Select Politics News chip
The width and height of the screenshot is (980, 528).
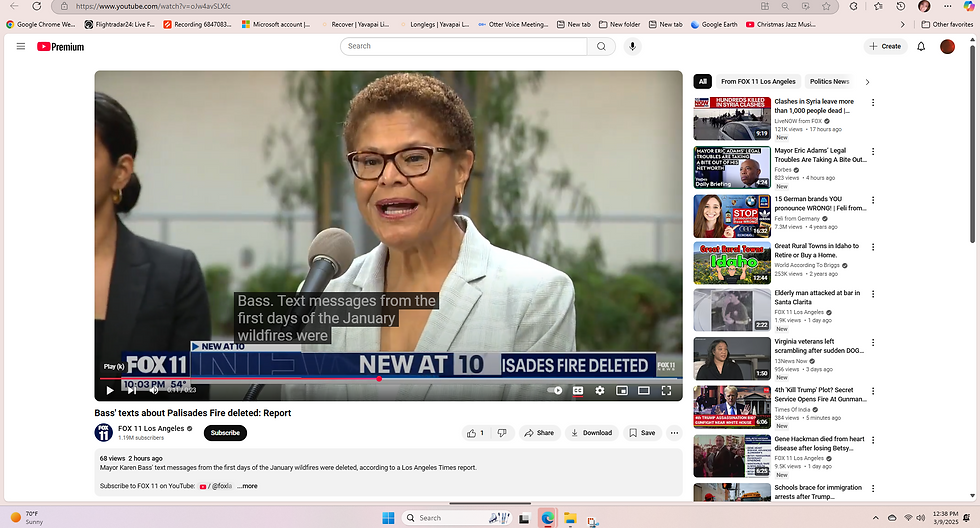(x=829, y=81)
